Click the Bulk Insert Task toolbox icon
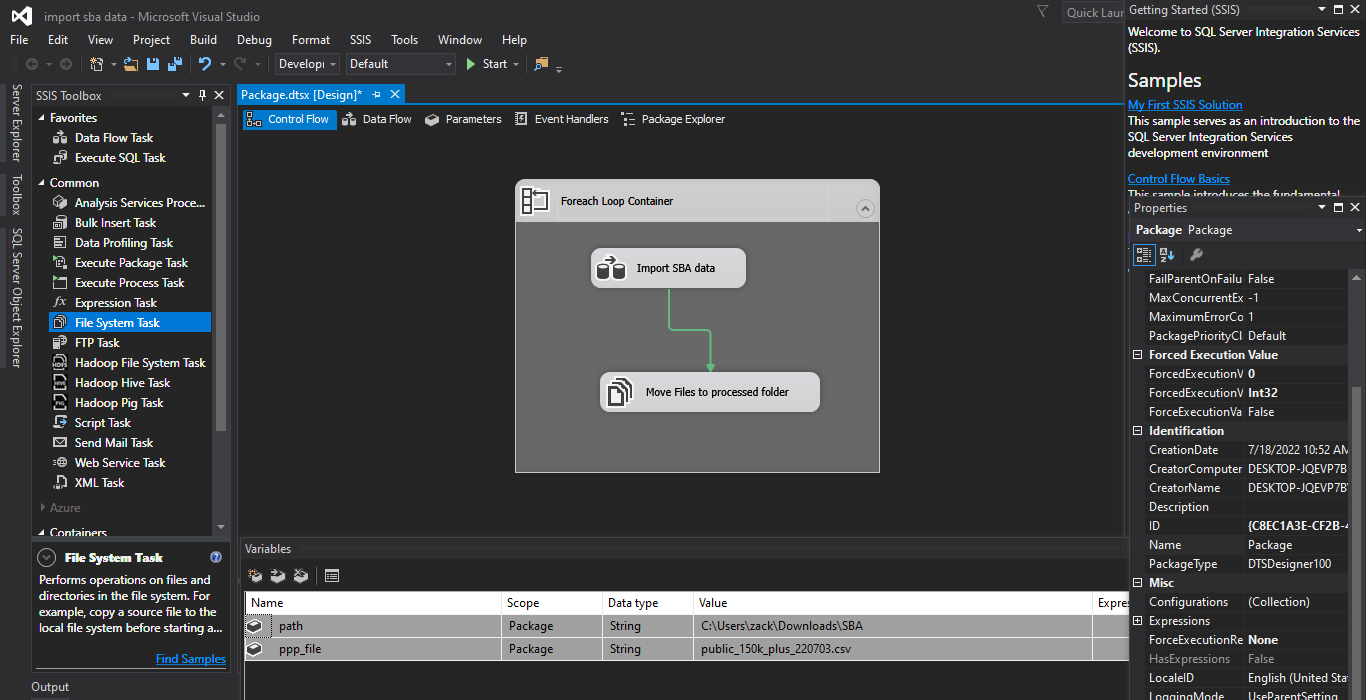Viewport: 1366px width, 700px height. [60, 223]
